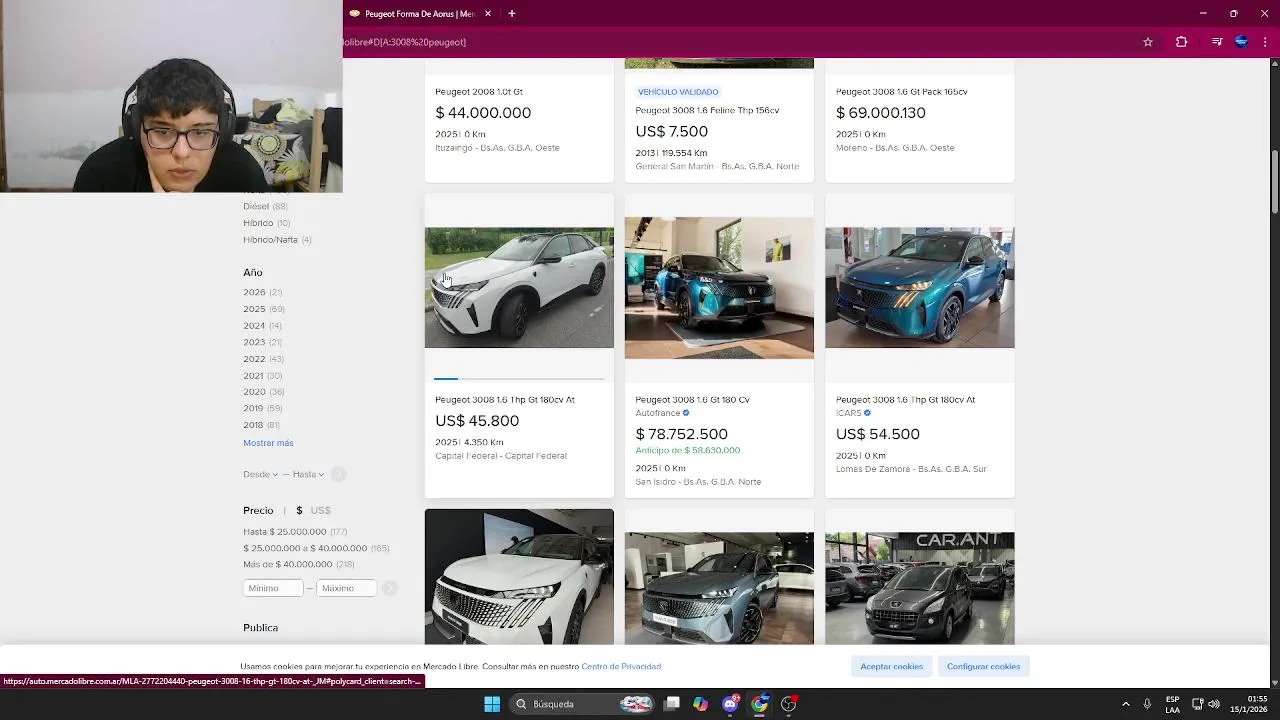This screenshot has width=1280, height=720.
Task: Apply the year range arrow button
Action: tap(339, 474)
